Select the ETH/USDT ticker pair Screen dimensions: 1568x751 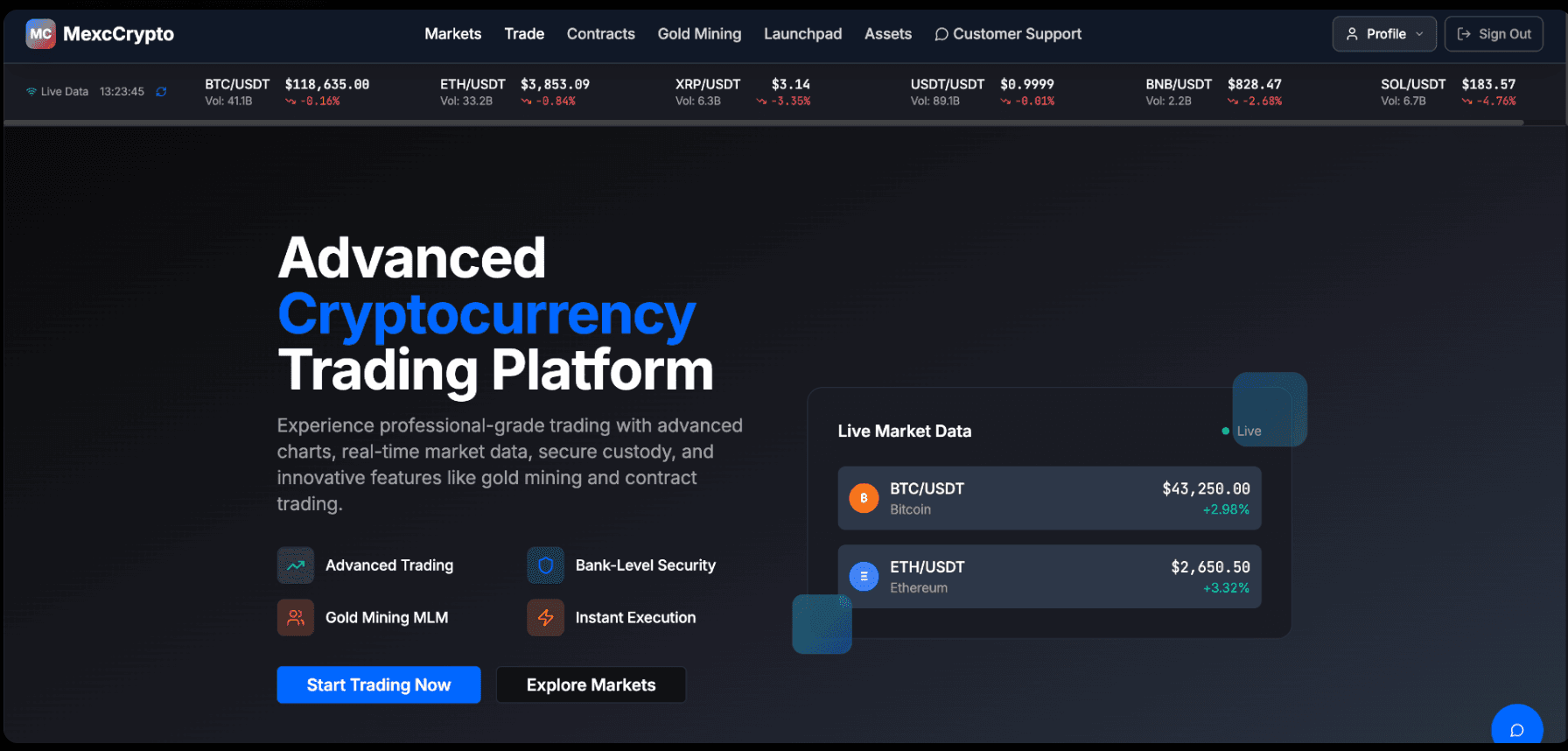coord(472,84)
